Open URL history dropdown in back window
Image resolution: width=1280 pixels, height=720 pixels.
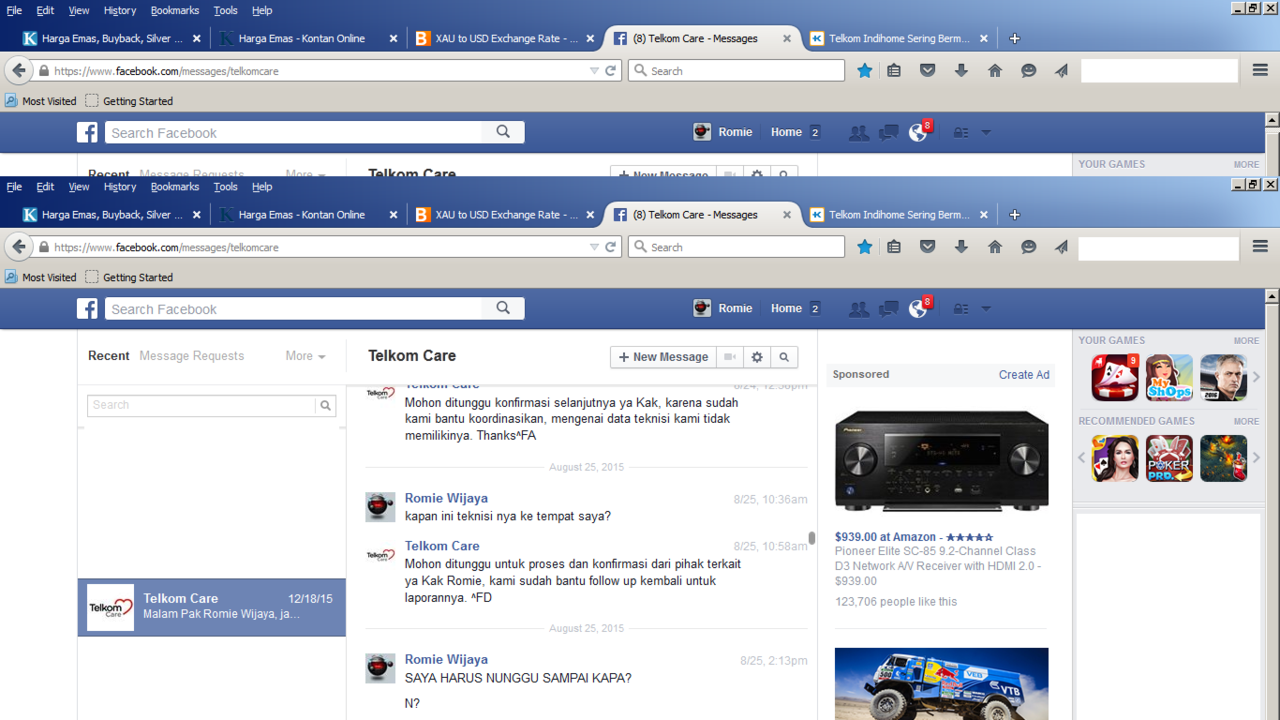[594, 71]
